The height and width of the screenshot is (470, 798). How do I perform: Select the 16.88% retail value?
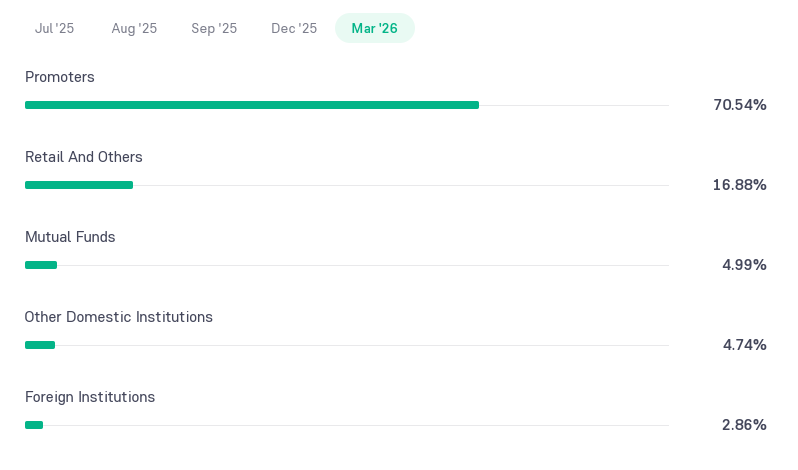739,185
